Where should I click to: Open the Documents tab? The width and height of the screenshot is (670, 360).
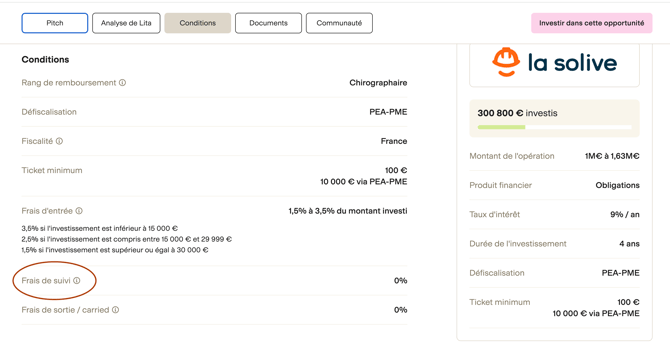pyautogui.click(x=268, y=23)
